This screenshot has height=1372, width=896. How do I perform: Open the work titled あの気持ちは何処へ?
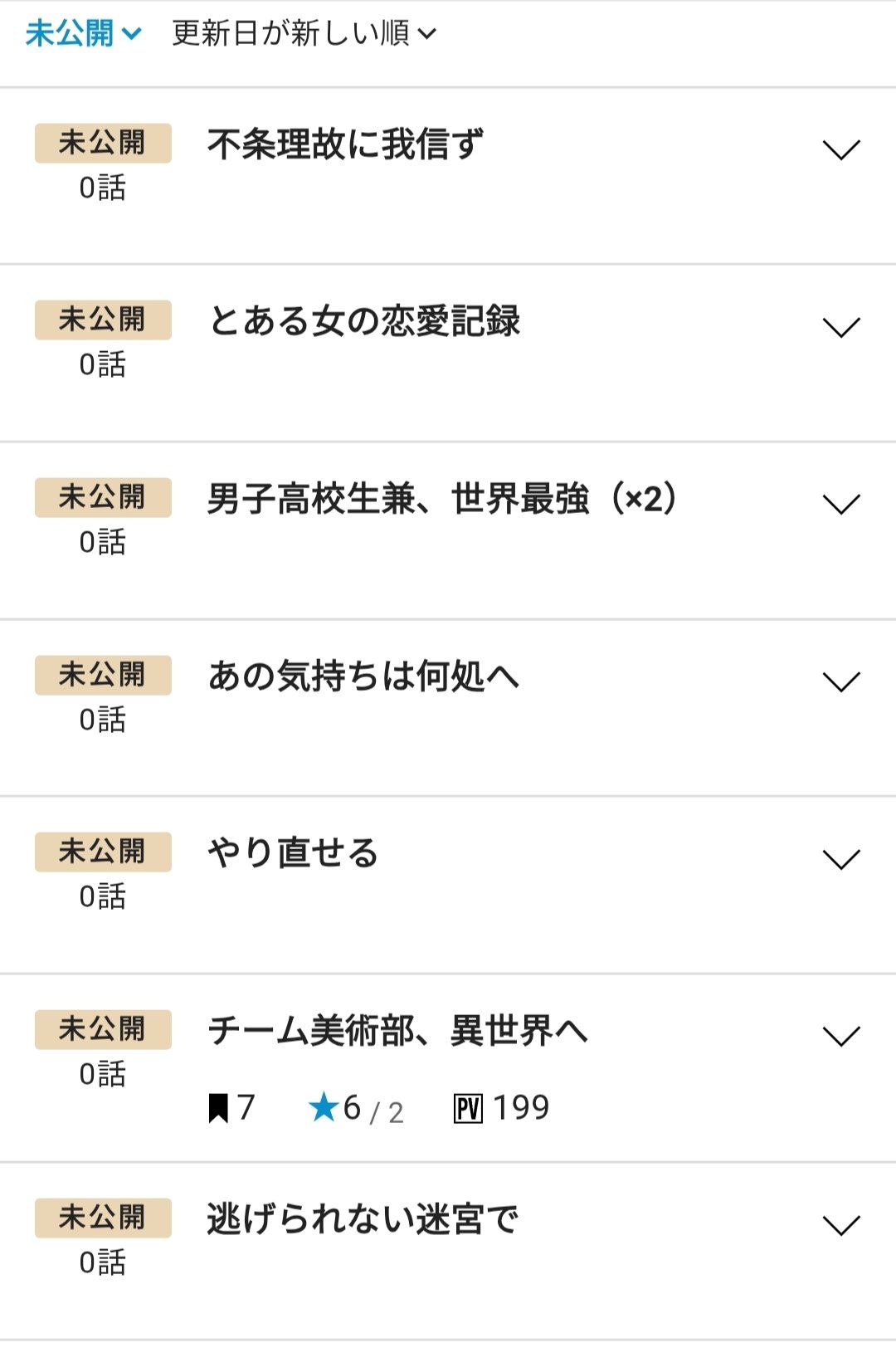pyautogui.click(x=363, y=676)
